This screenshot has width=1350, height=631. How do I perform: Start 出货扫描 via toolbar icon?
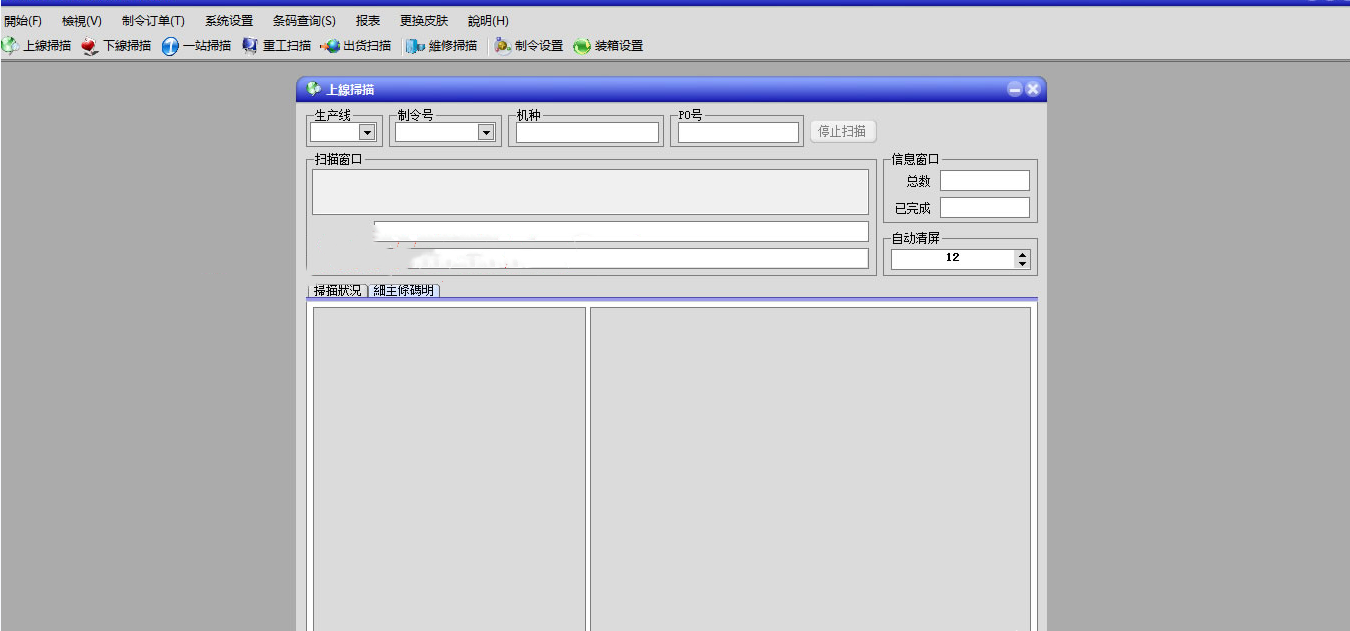coord(356,45)
